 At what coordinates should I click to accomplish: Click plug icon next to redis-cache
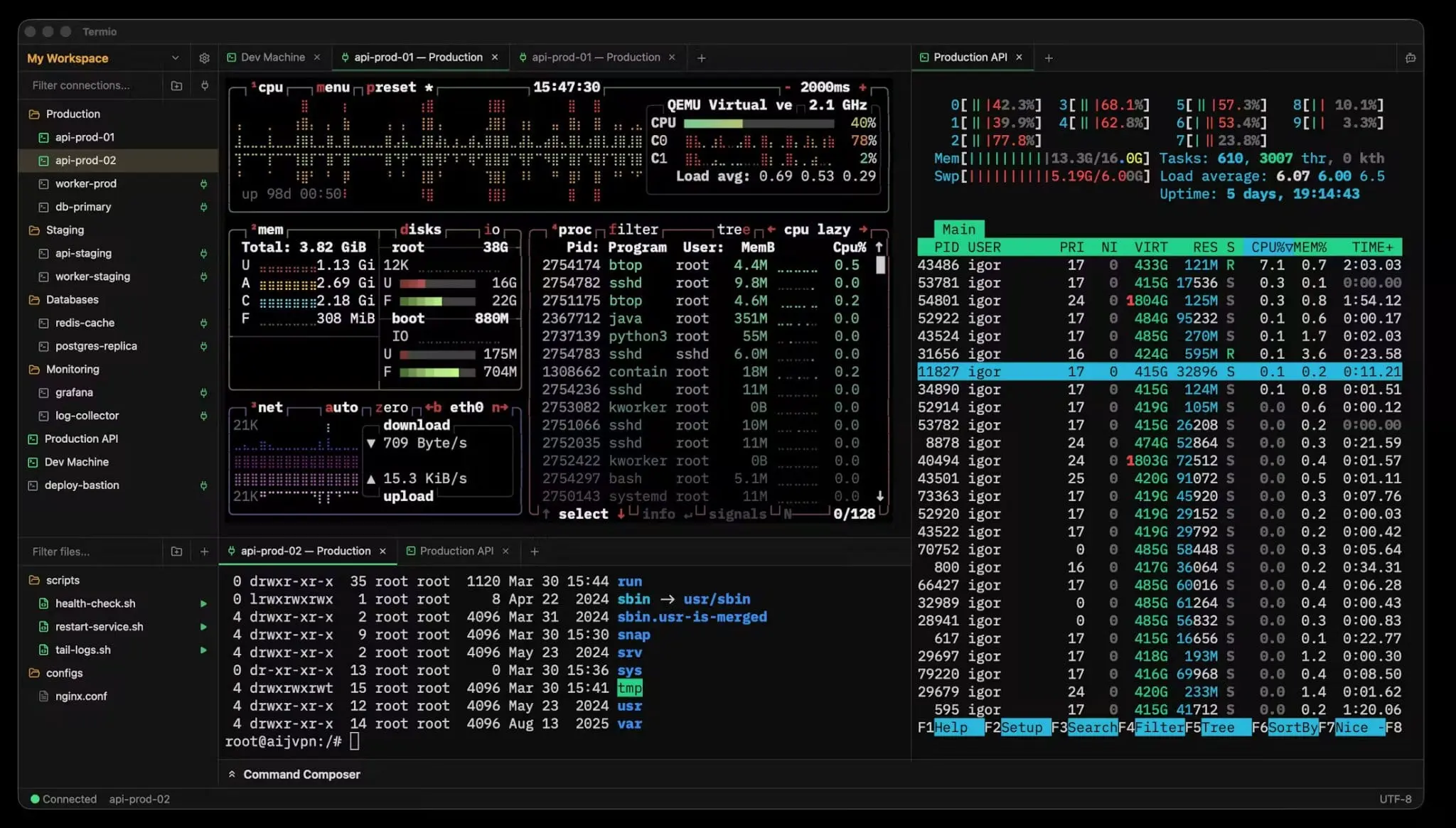click(203, 323)
